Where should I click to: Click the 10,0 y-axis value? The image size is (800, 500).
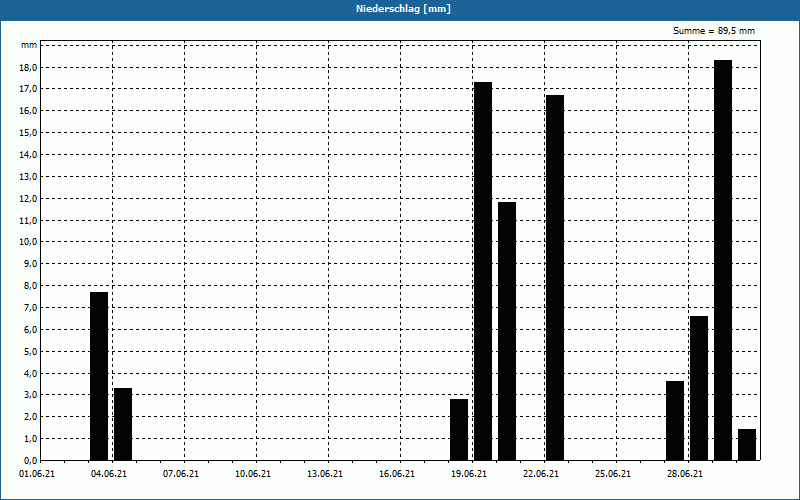pos(29,242)
